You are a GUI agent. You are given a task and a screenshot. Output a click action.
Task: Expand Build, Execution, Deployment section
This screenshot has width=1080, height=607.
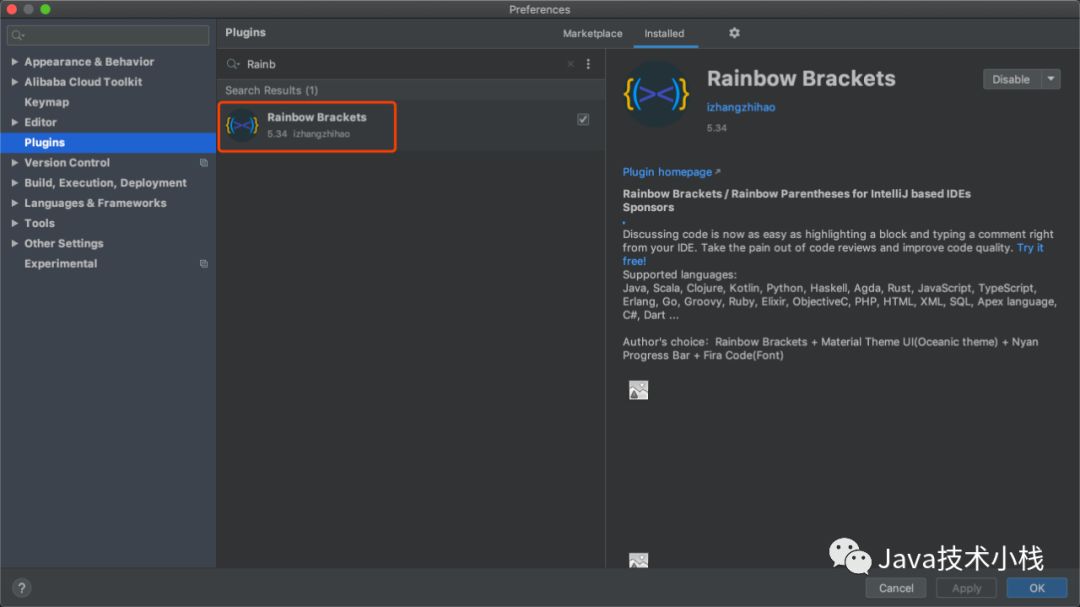(14, 183)
